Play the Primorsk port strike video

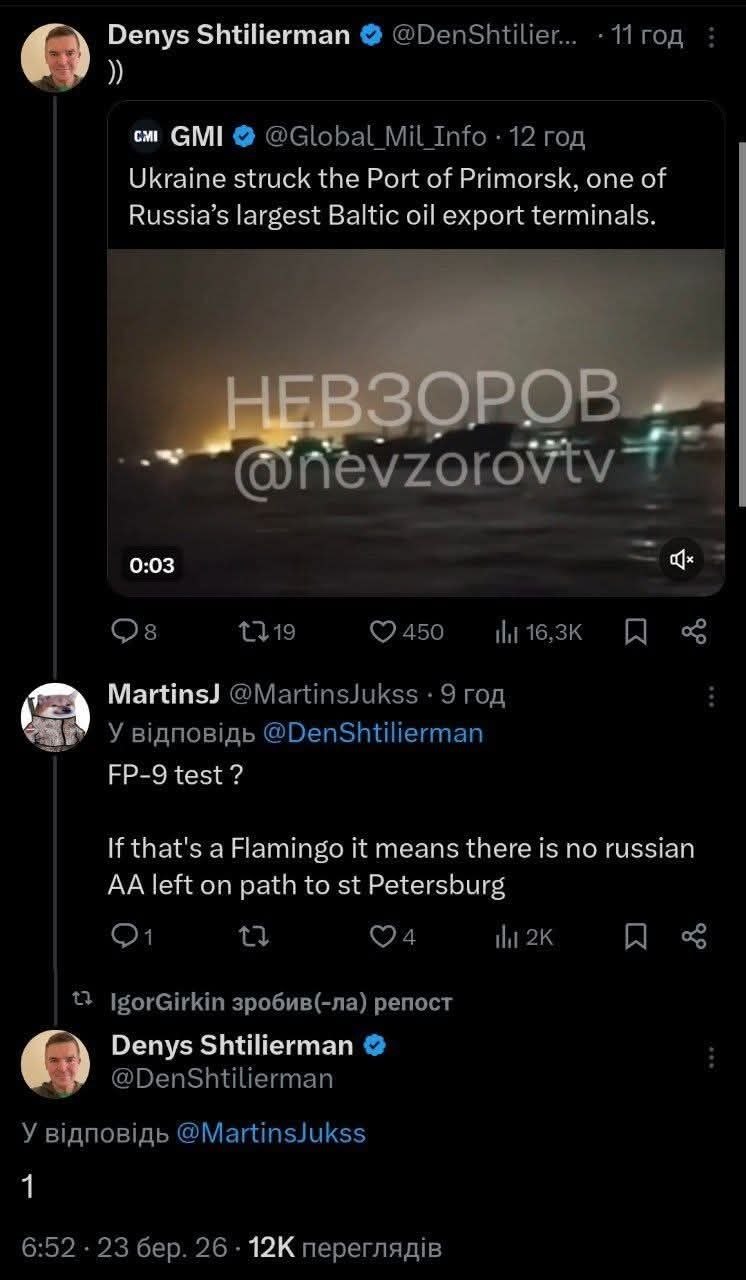click(416, 422)
